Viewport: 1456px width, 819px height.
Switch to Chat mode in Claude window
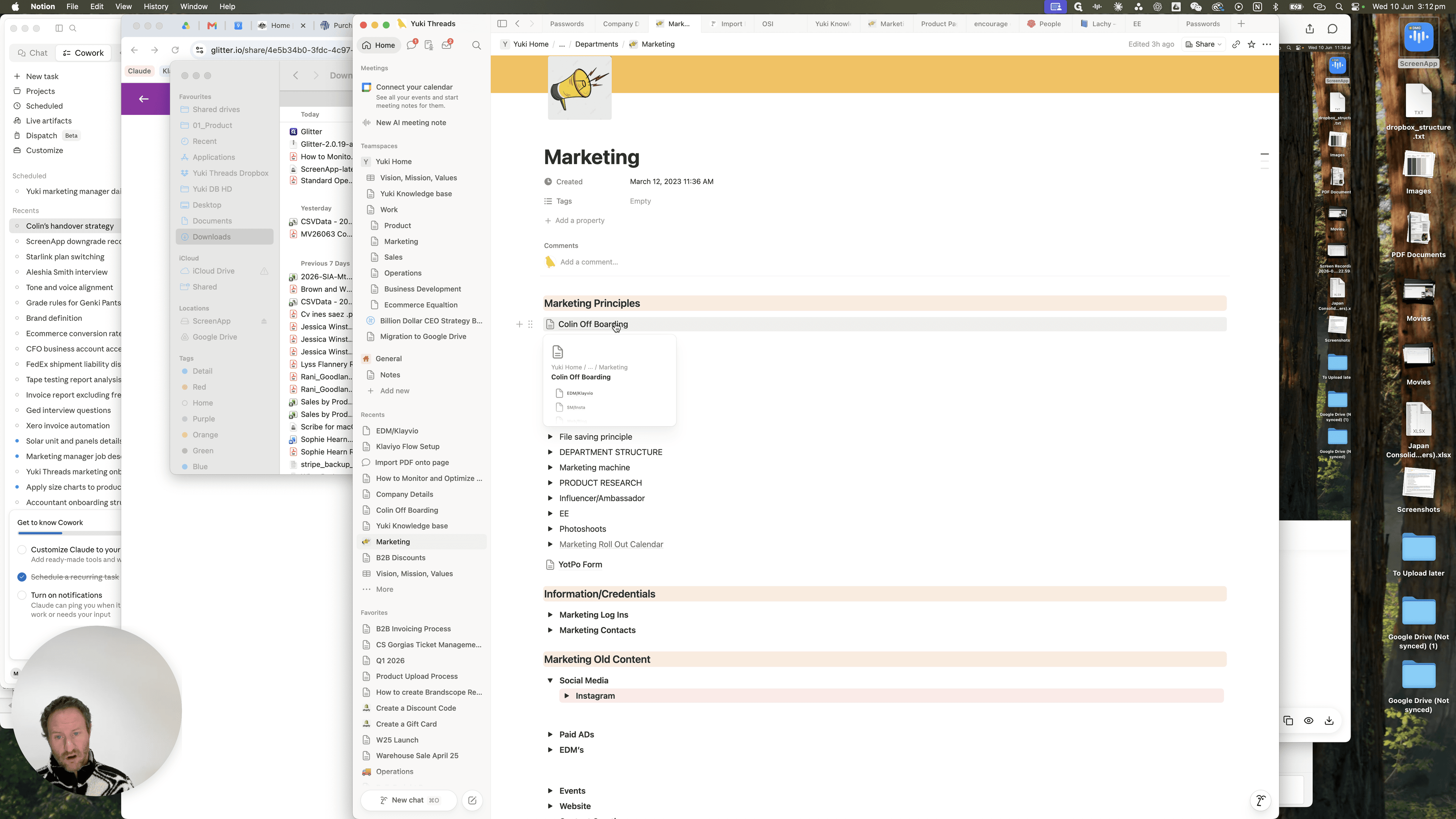point(33,53)
